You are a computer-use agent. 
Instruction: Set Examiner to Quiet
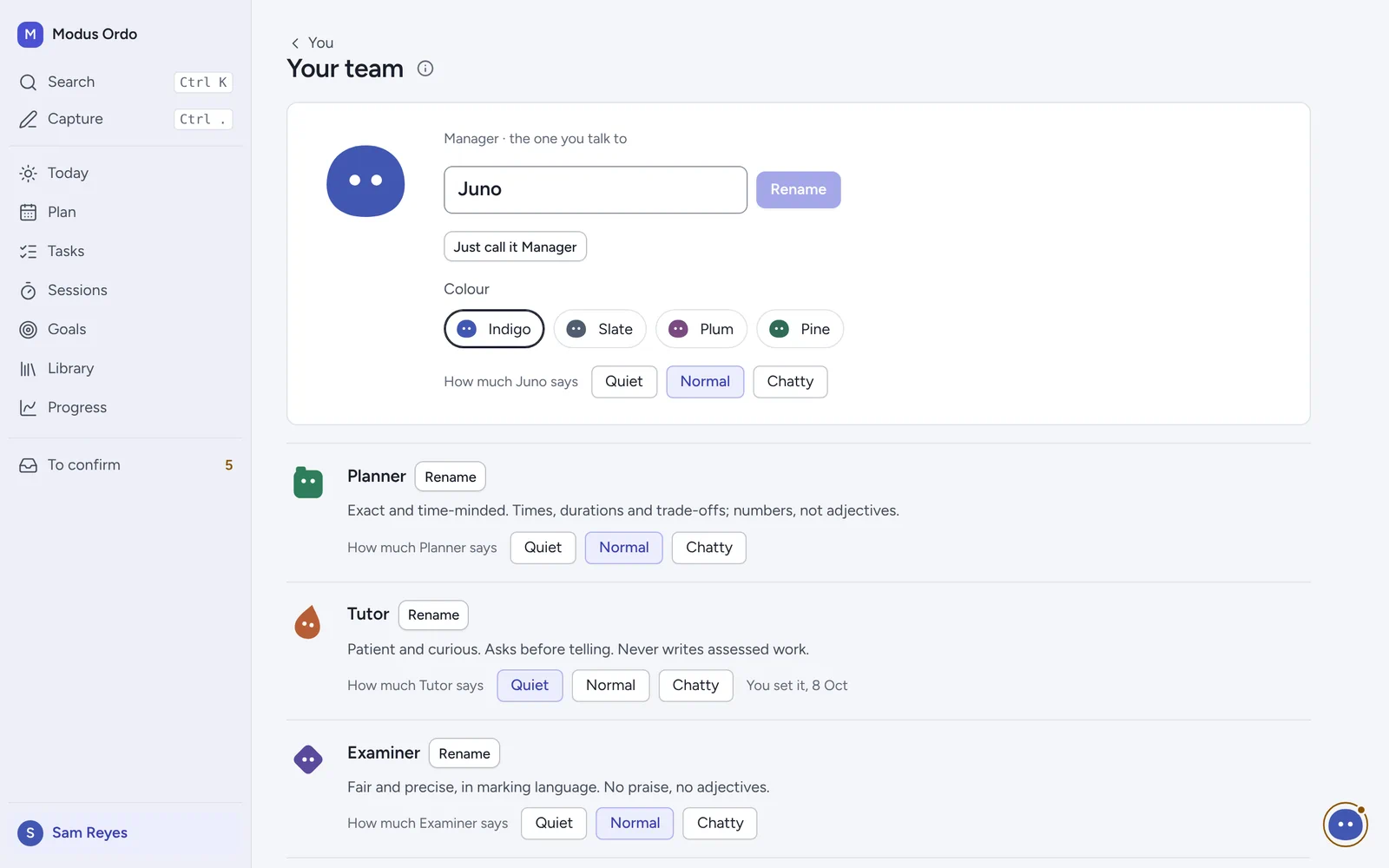point(554,824)
